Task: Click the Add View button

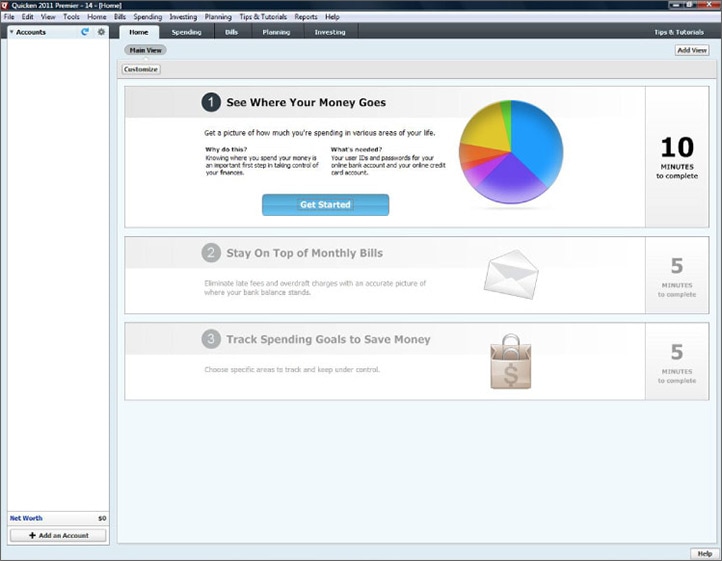Action: (692, 50)
